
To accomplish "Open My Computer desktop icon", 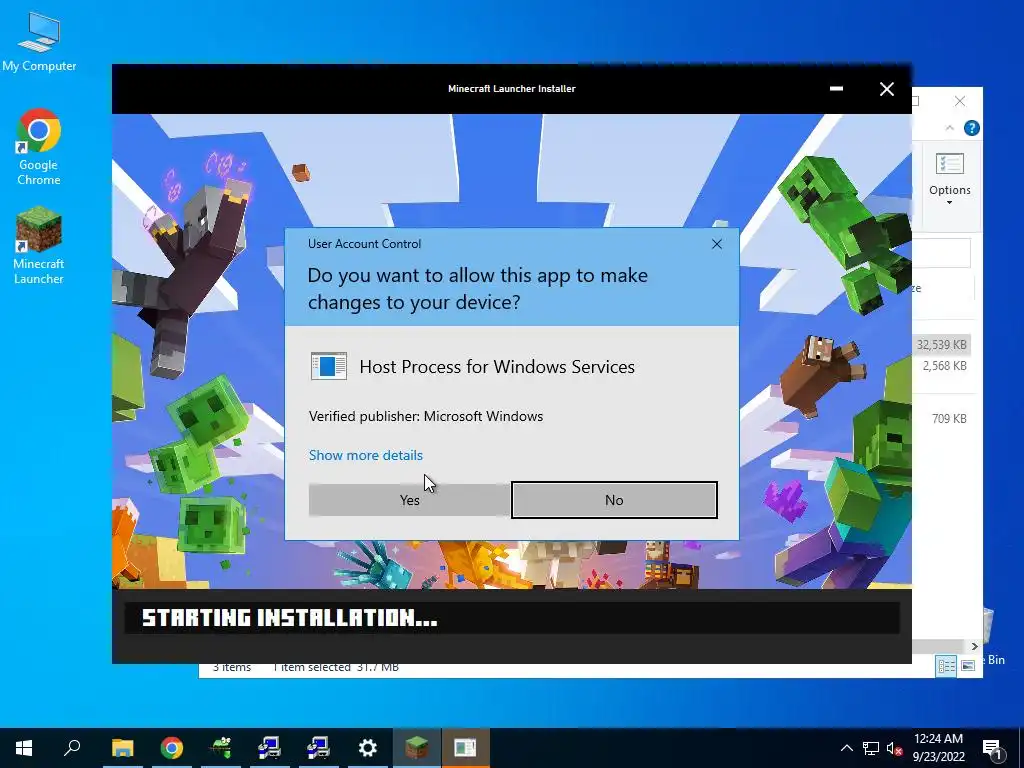I will point(39,40).
